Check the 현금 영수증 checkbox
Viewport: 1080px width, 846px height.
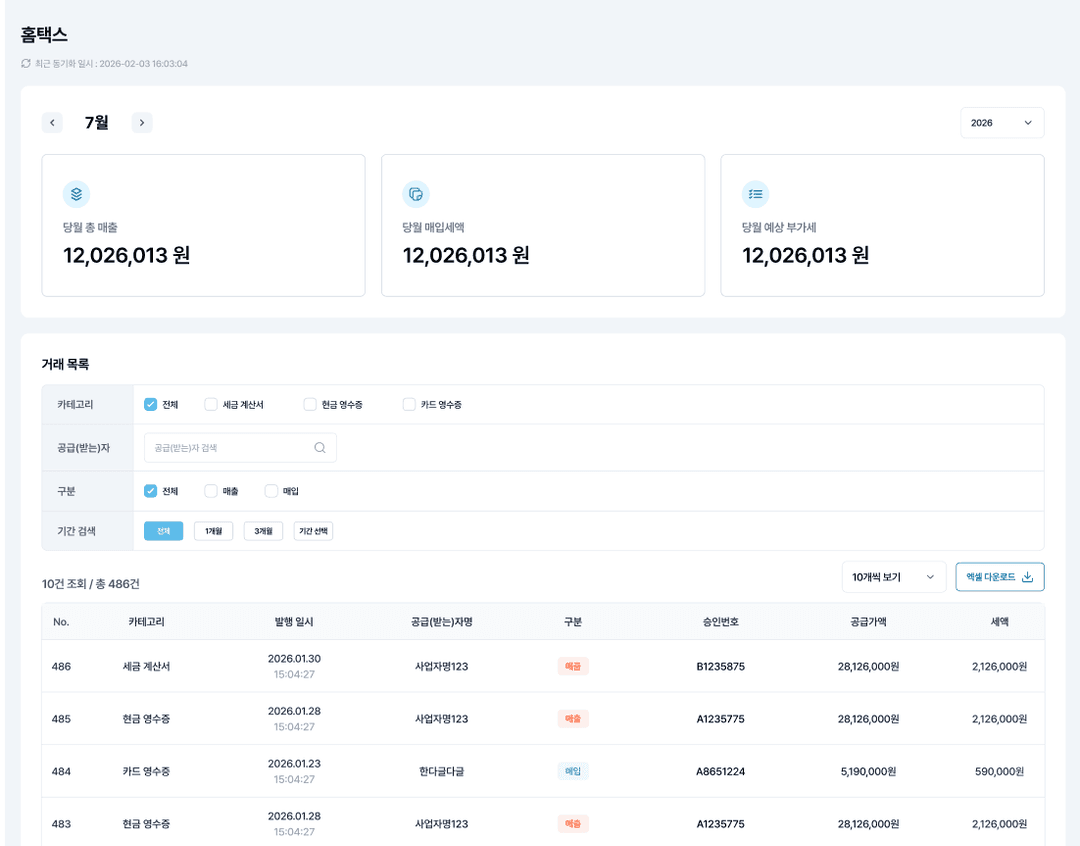coord(310,404)
